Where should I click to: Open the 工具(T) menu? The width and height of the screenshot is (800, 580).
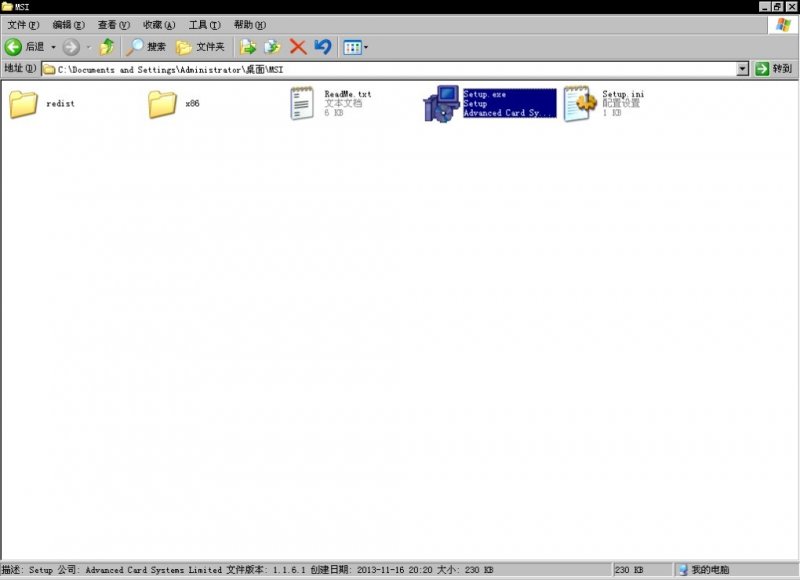coord(205,24)
